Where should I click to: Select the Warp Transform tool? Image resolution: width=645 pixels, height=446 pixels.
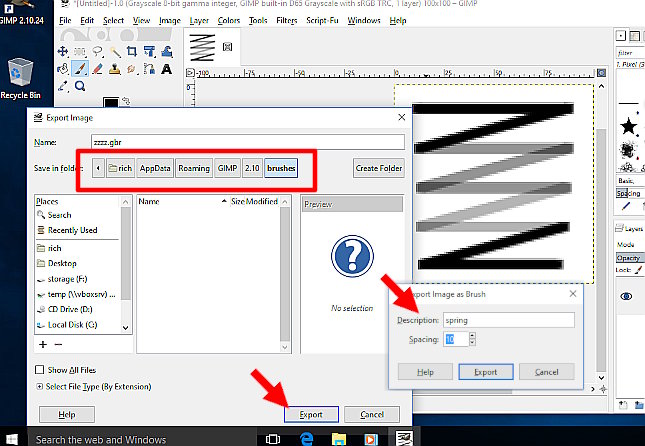pyautogui.click(x=167, y=51)
